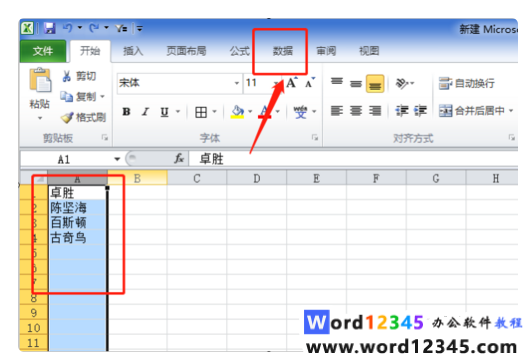Viewport: 527px width, 363px height.
Task: Open the Name Box dropdown arrow beside A1
Action: pyautogui.click(x=117, y=159)
